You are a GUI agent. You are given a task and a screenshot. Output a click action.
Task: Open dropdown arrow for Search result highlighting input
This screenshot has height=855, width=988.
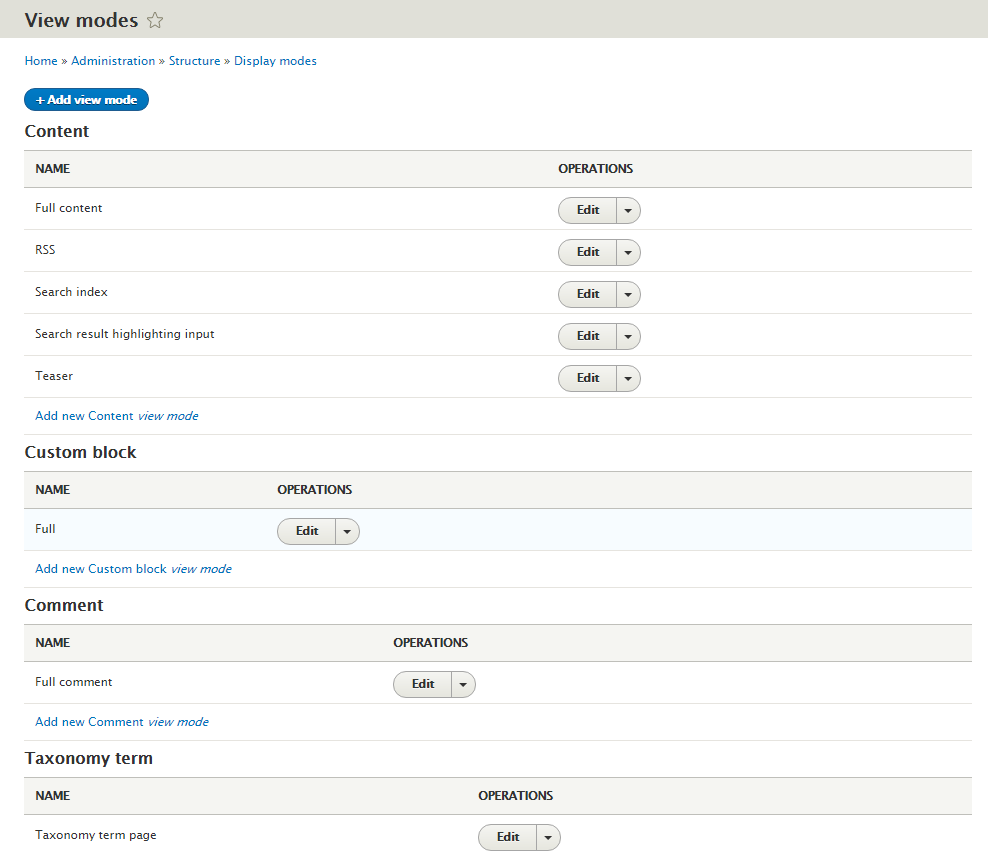[628, 336]
